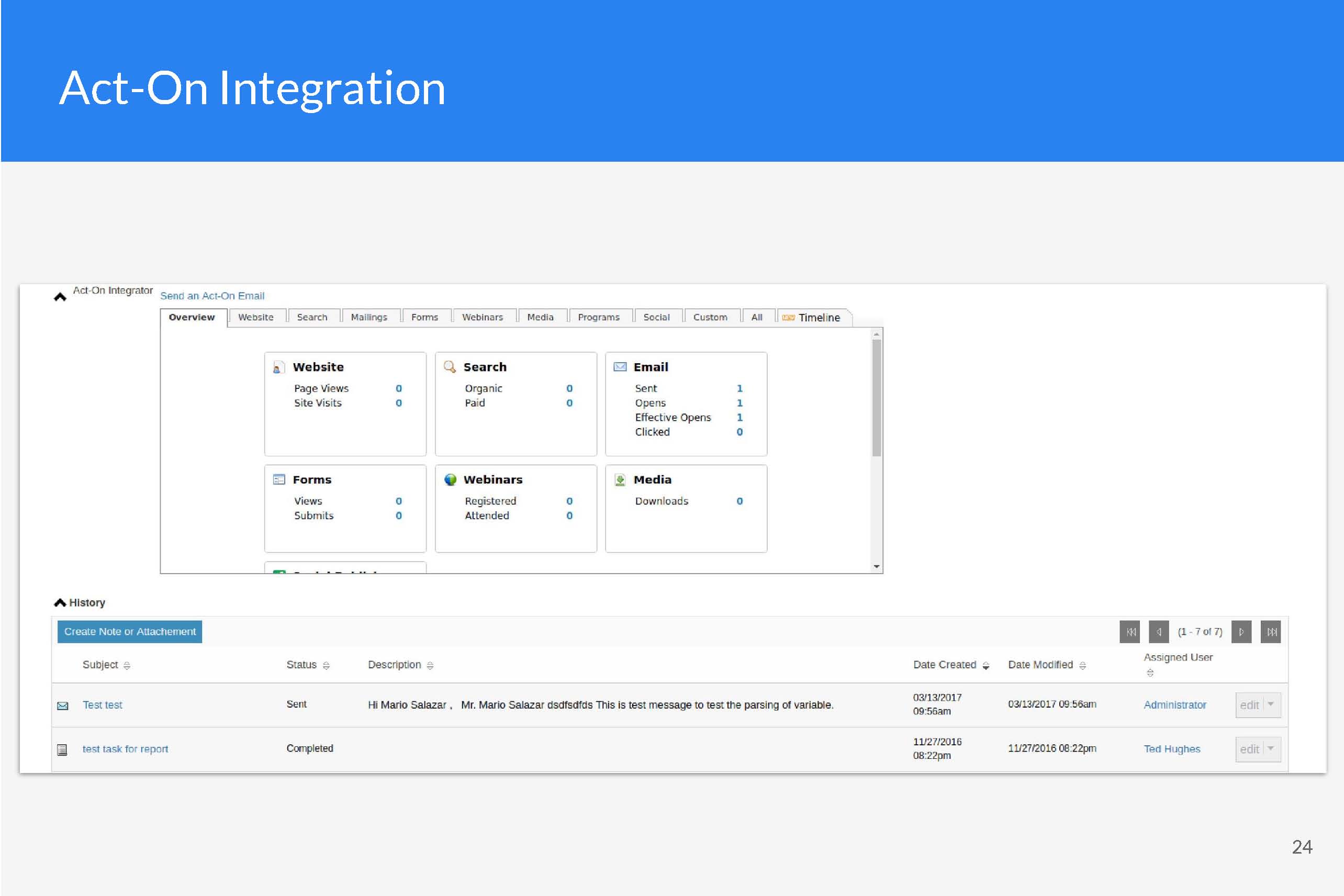Click the Sent status cell
This screenshot has height=896, width=1344.
(x=297, y=704)
